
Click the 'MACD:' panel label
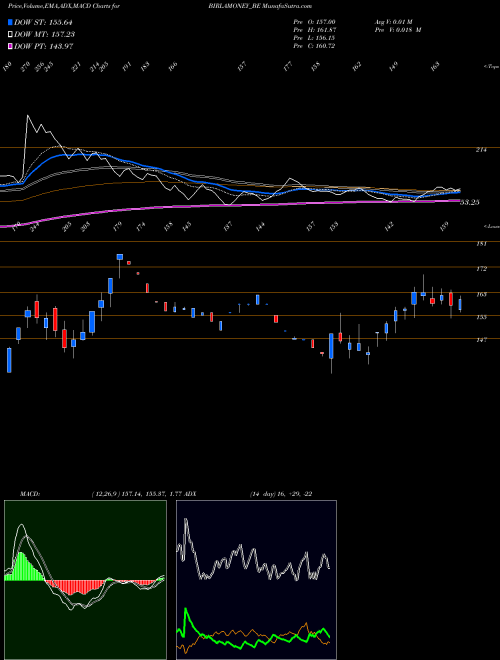click(30, 494)
